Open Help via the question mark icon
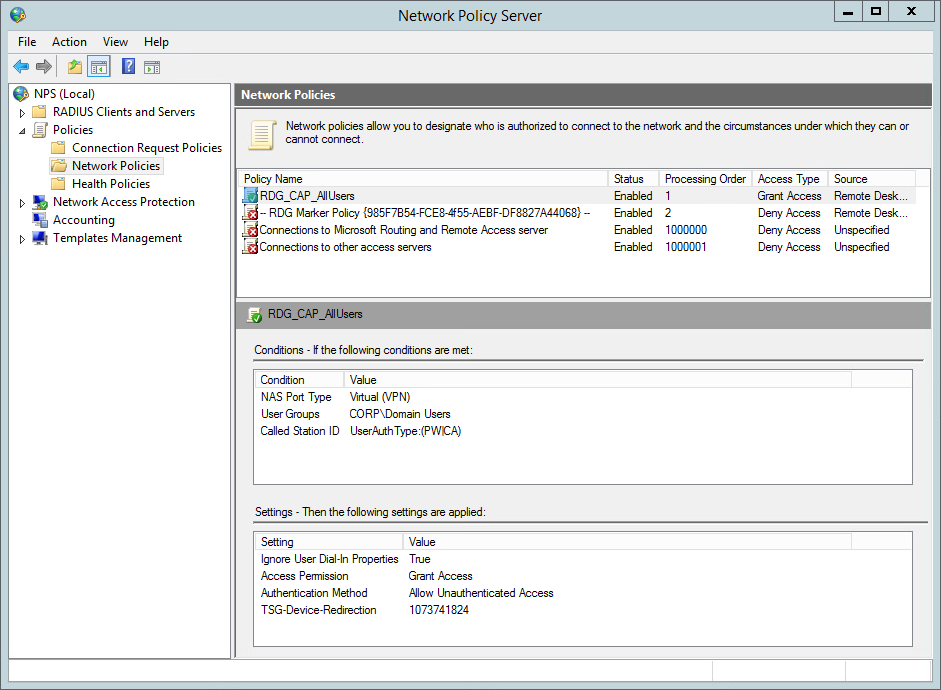 pyautogui.click(x=128, y=66)
